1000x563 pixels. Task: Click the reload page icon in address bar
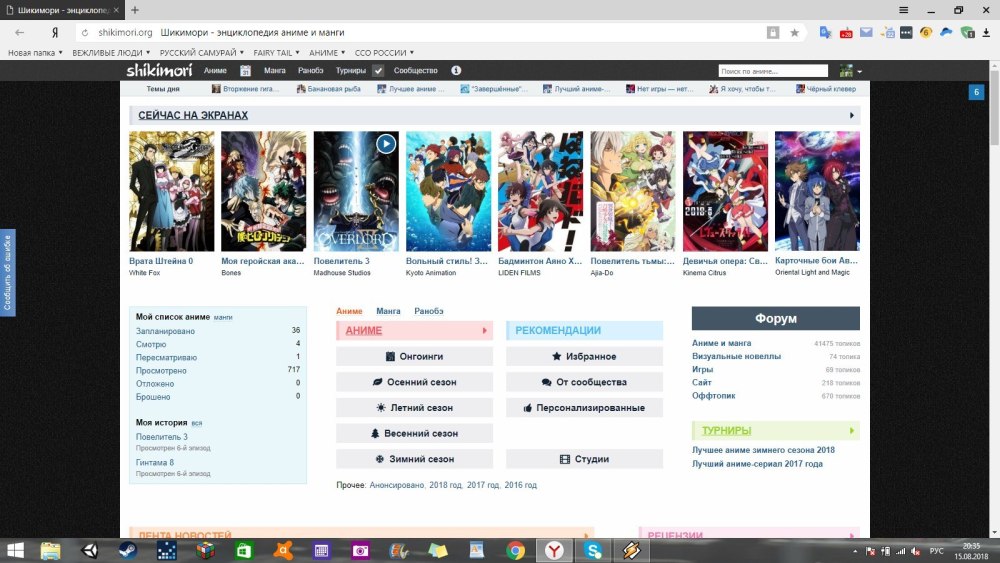[x=85, y=33]
